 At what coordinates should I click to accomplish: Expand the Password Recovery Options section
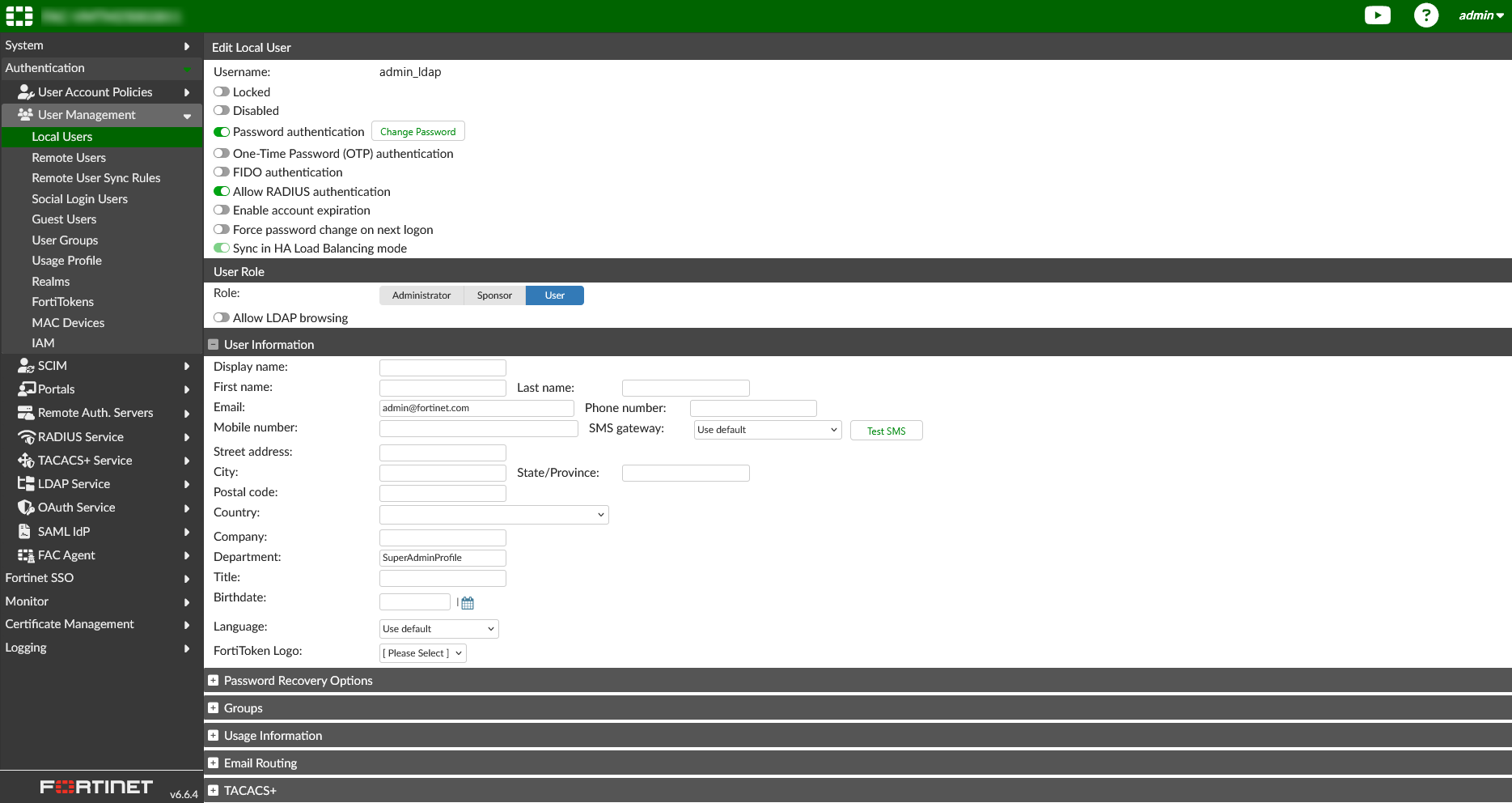[214, 681]
